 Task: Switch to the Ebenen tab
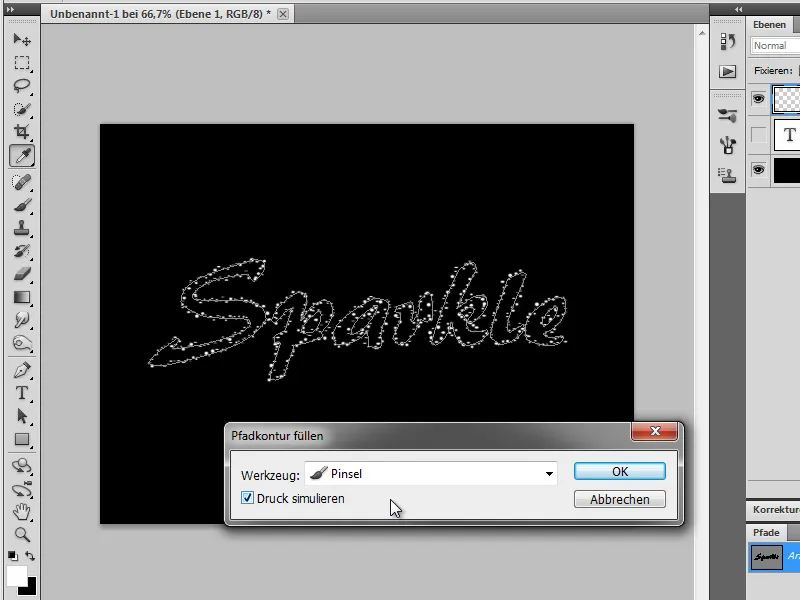[769, 24]
